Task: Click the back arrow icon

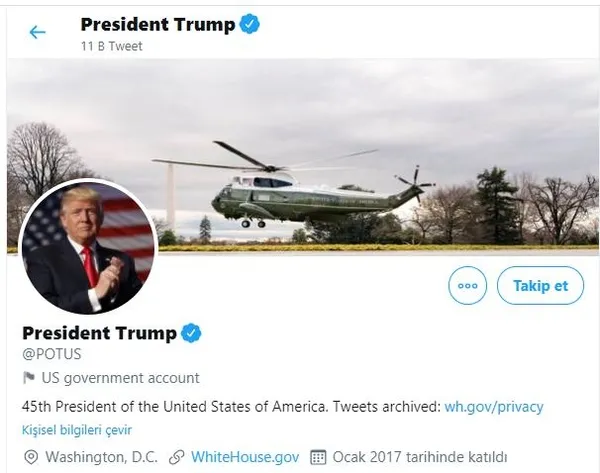Action: 37,32
